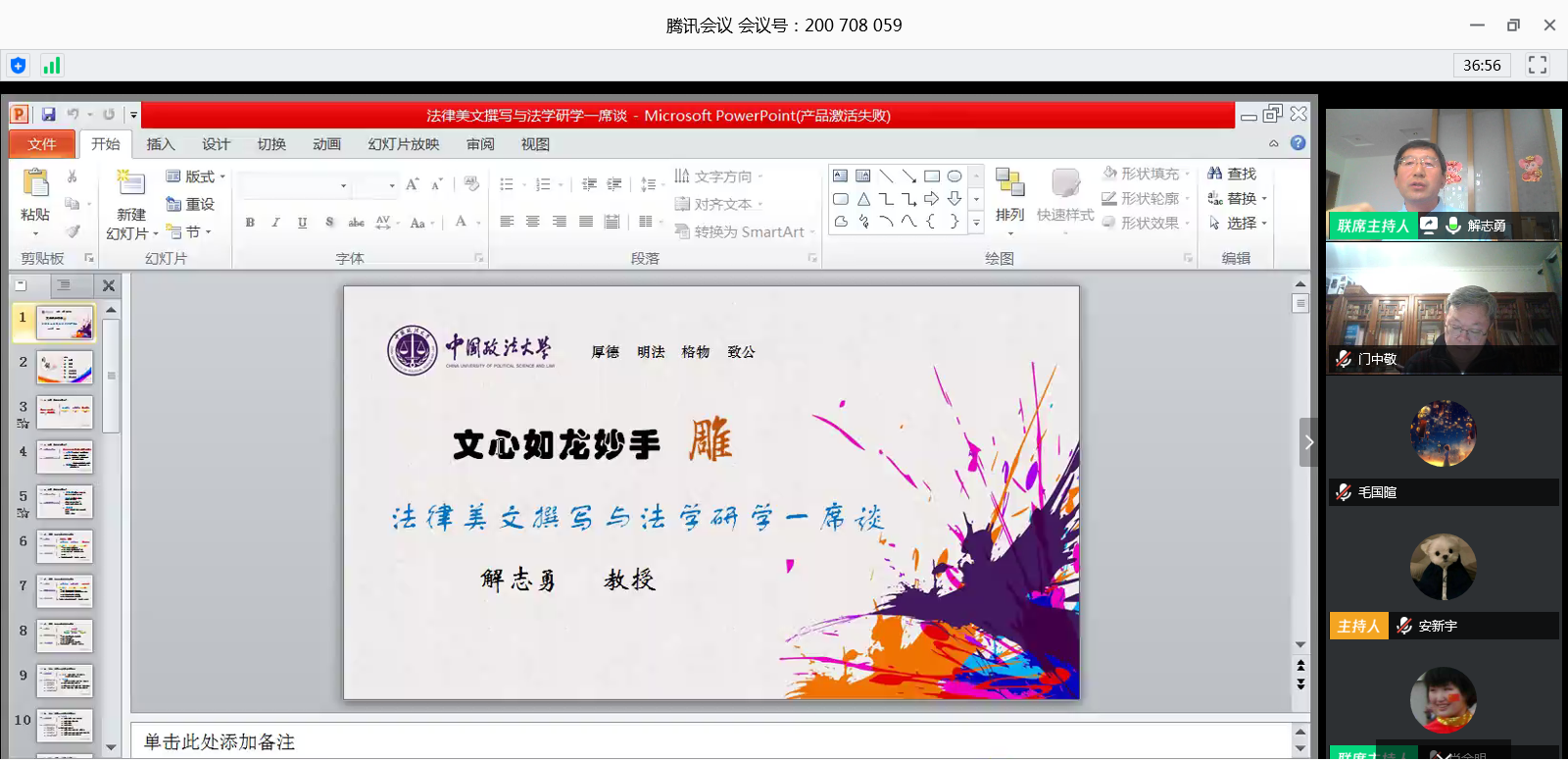Viewport: 1568px width, 760px height.
Task: Toggle bold formatting button
Action: click(250, 223)
